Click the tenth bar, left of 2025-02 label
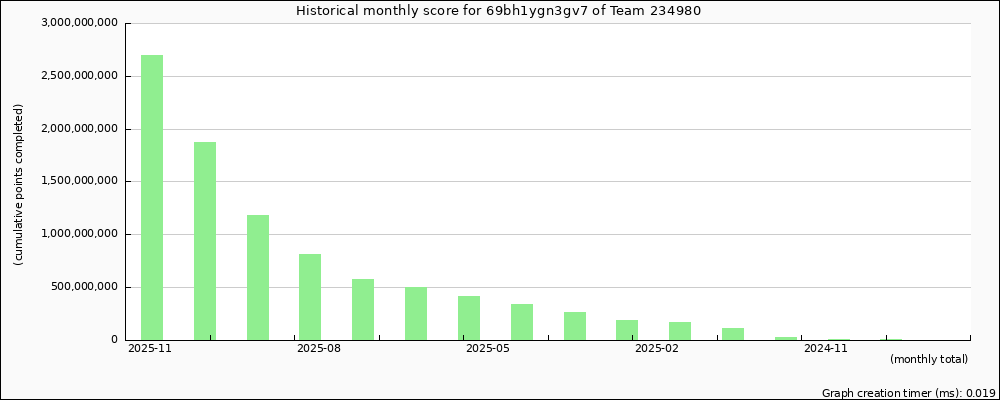1000x400 pixels. point(627,330)
